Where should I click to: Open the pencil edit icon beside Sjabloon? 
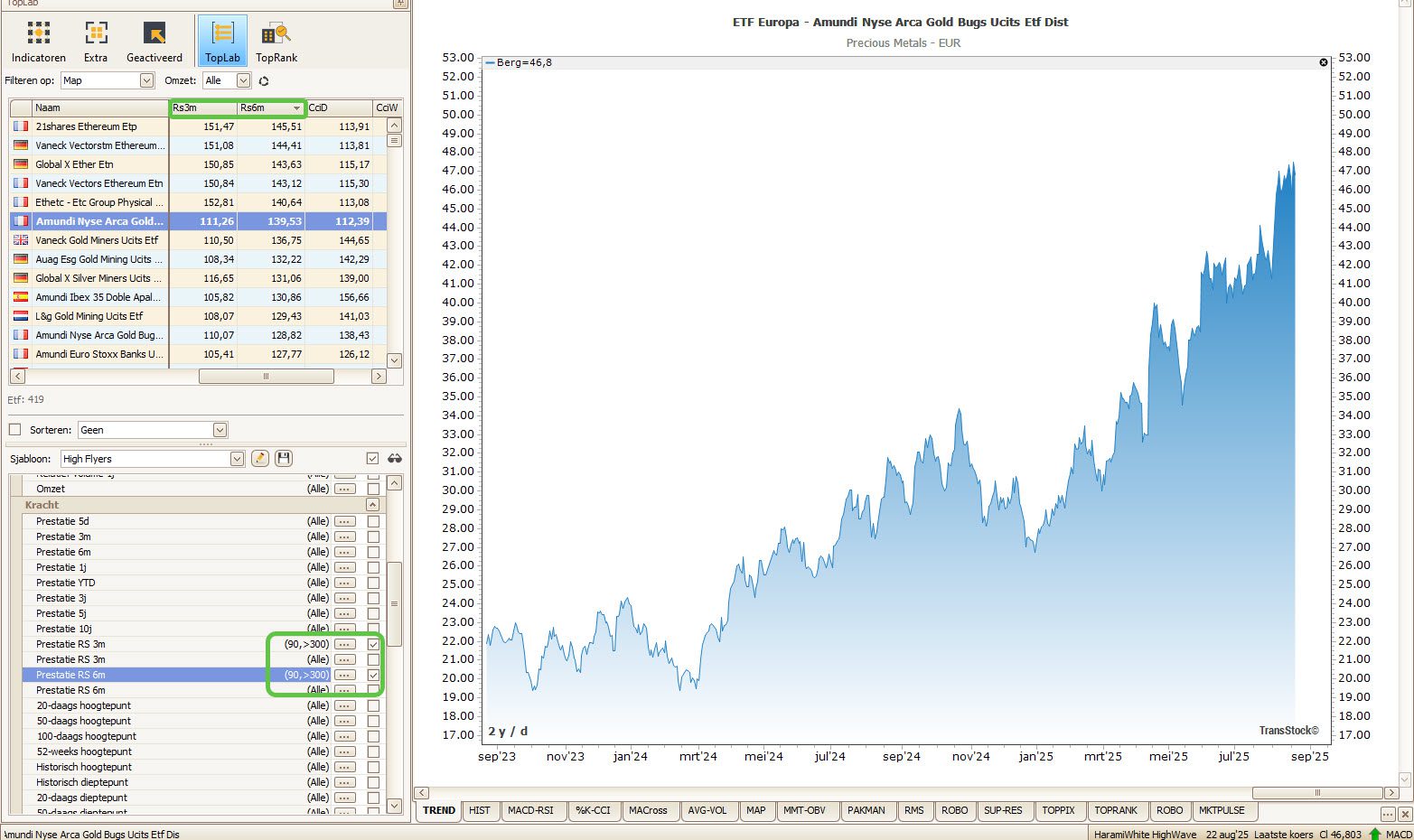tap(260, 459)
